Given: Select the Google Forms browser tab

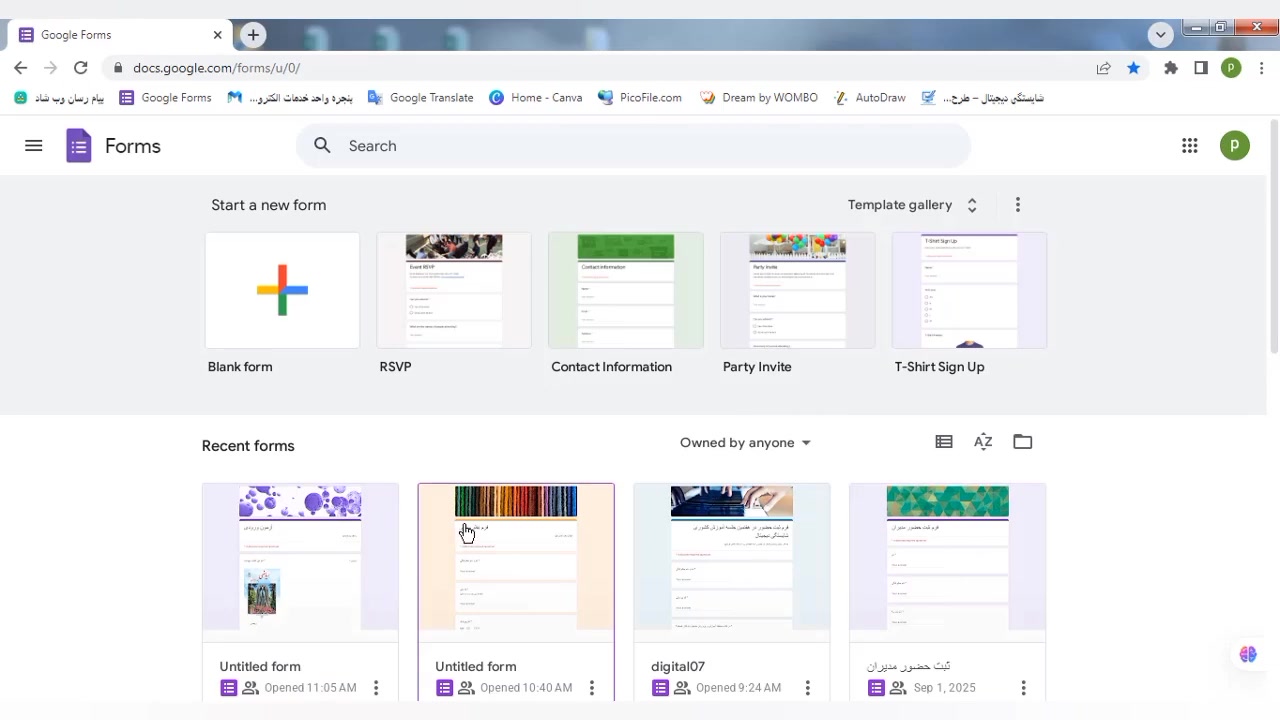Looking at the screenshot, I should (120, 35).
